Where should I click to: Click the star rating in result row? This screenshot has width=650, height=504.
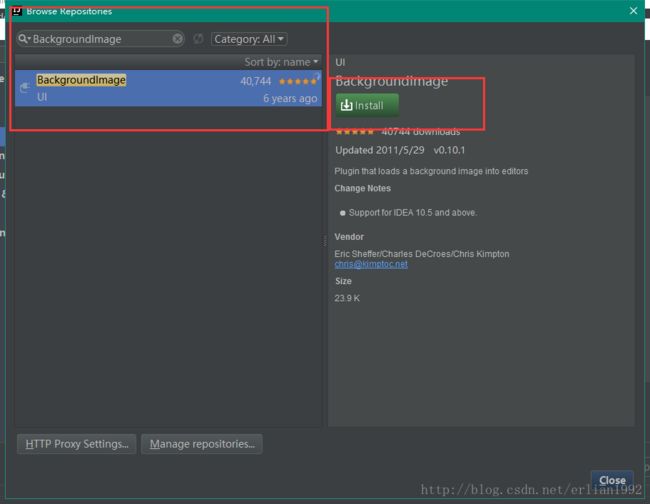298,82
